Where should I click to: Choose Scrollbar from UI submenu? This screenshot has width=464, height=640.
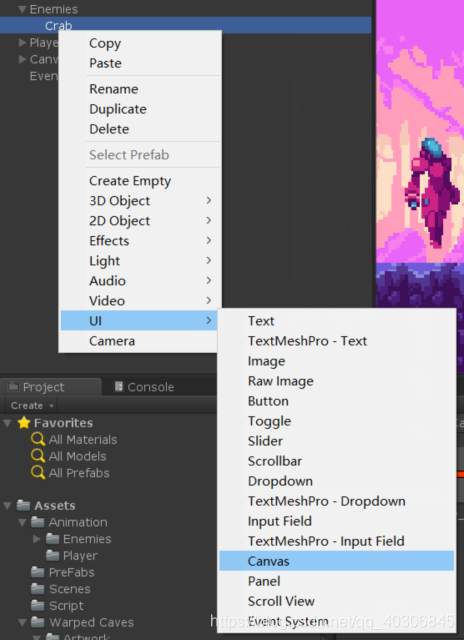(337, 461)
